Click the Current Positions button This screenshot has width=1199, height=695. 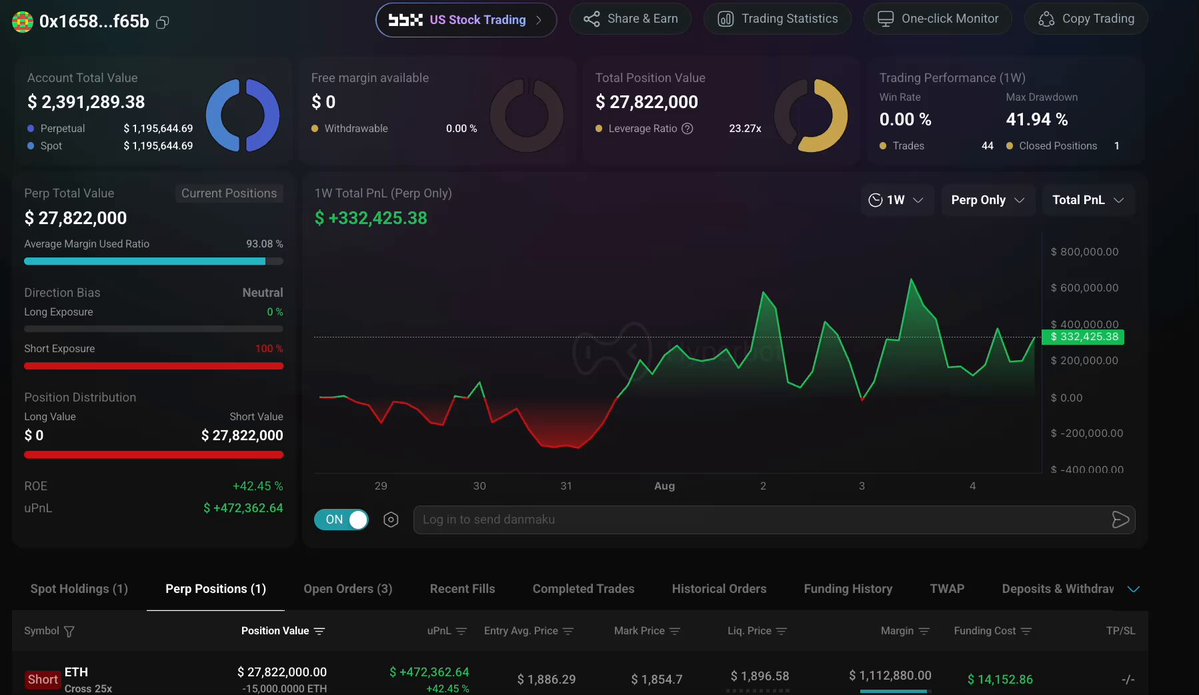coord(229,193)
